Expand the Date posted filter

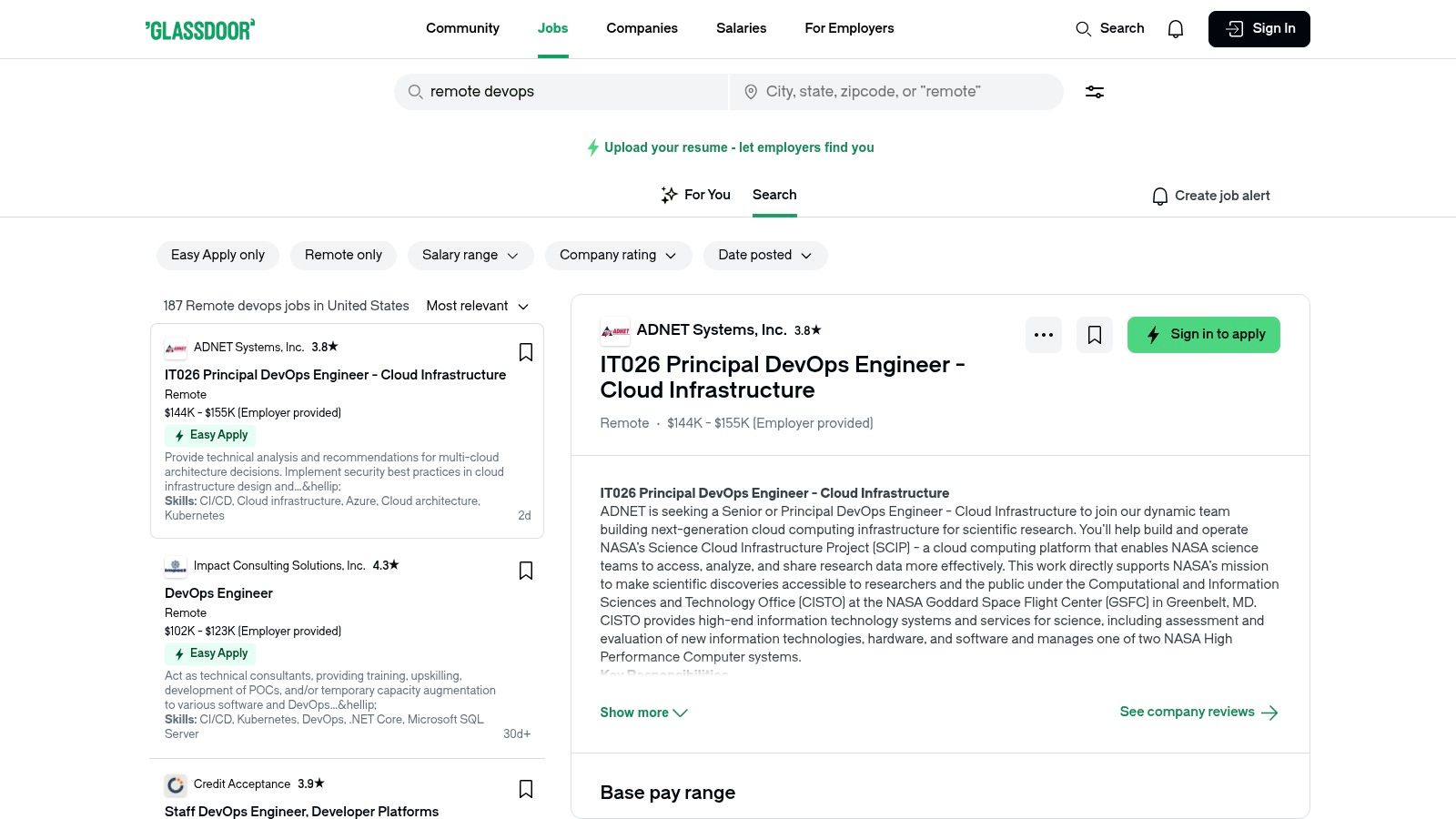[x=764, y=255]
